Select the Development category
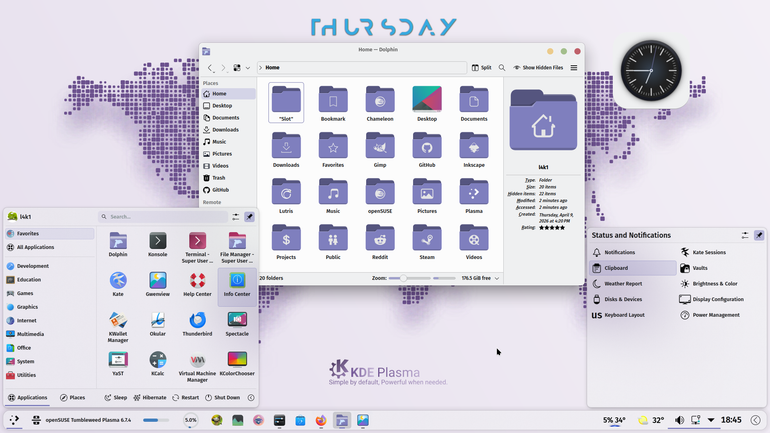This screenshot has height=433, width=770. point(50,266)
